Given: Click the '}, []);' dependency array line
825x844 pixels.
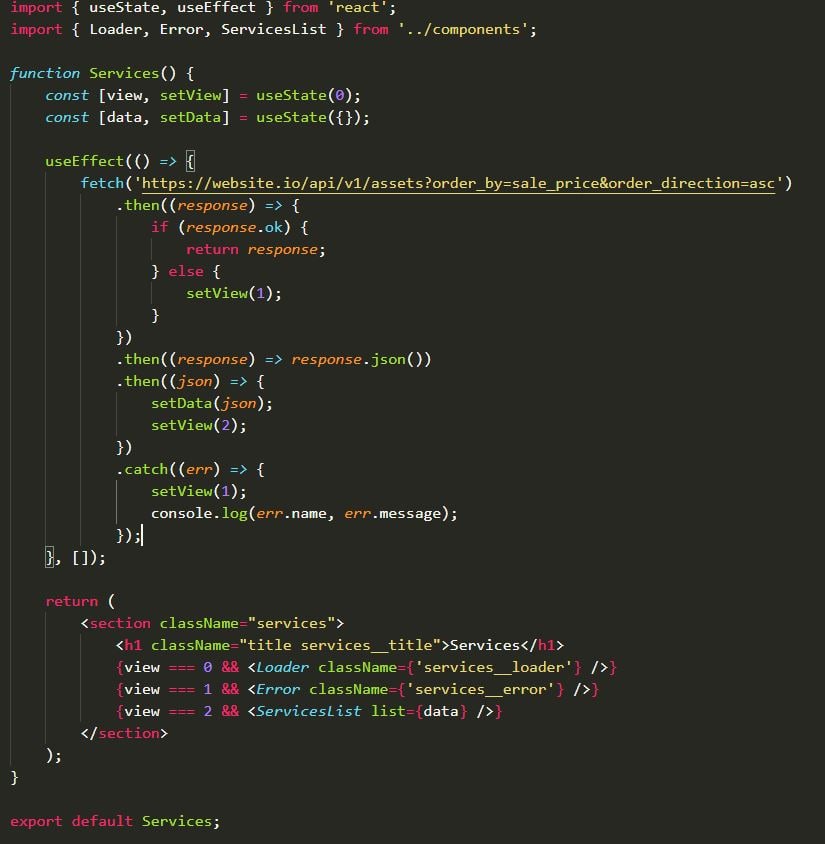Looking at the screenshot, I should pos(75,558).
